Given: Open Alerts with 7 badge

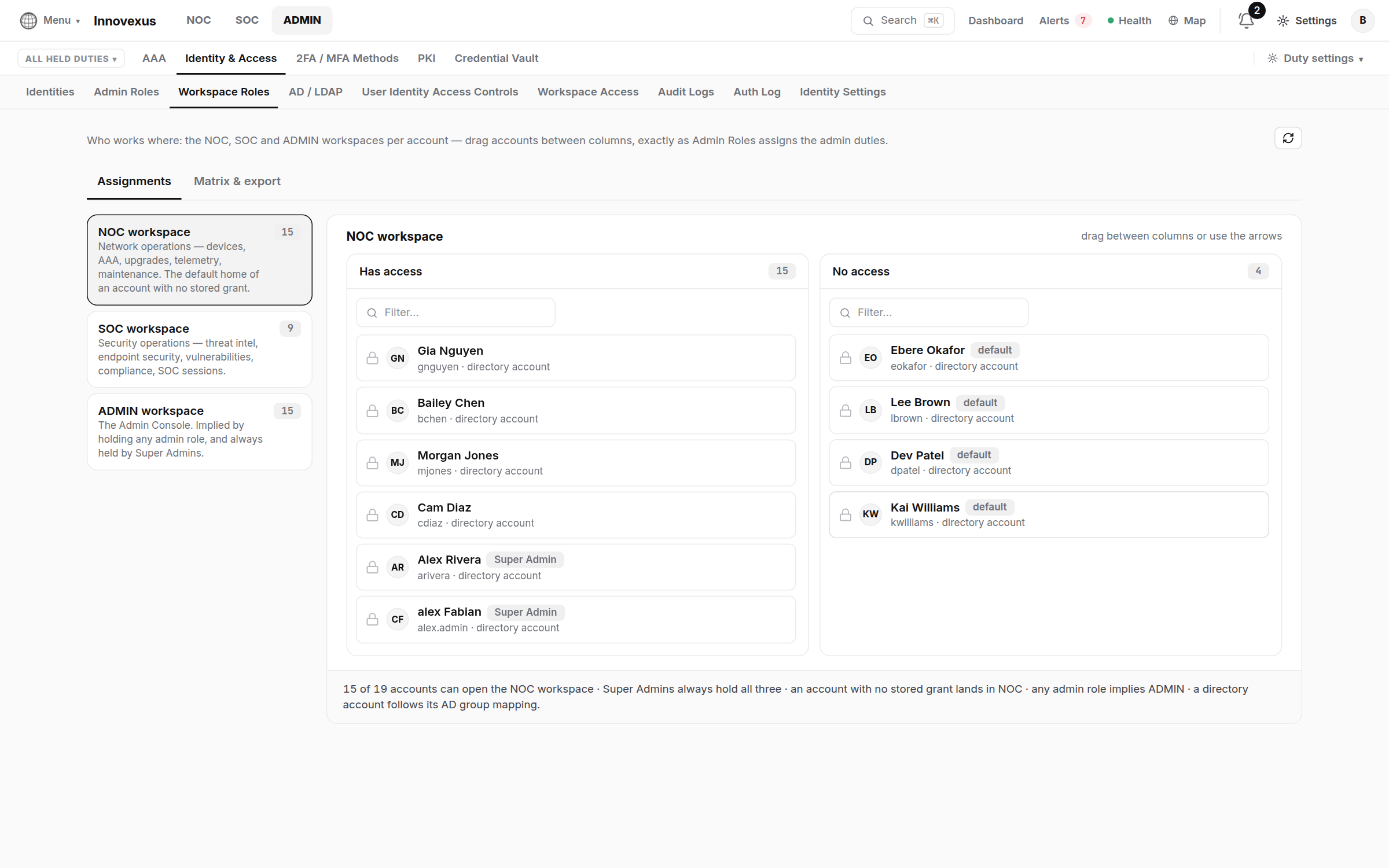Looking at the screenshot, I should (x=1065, y=20).
